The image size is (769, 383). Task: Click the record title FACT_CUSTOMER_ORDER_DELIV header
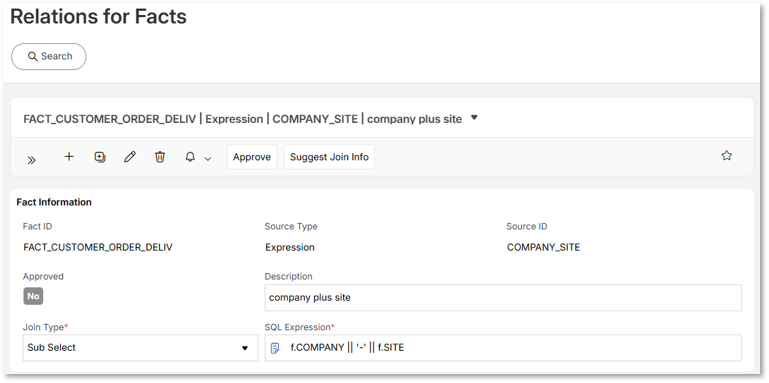[x=243, y=119]
